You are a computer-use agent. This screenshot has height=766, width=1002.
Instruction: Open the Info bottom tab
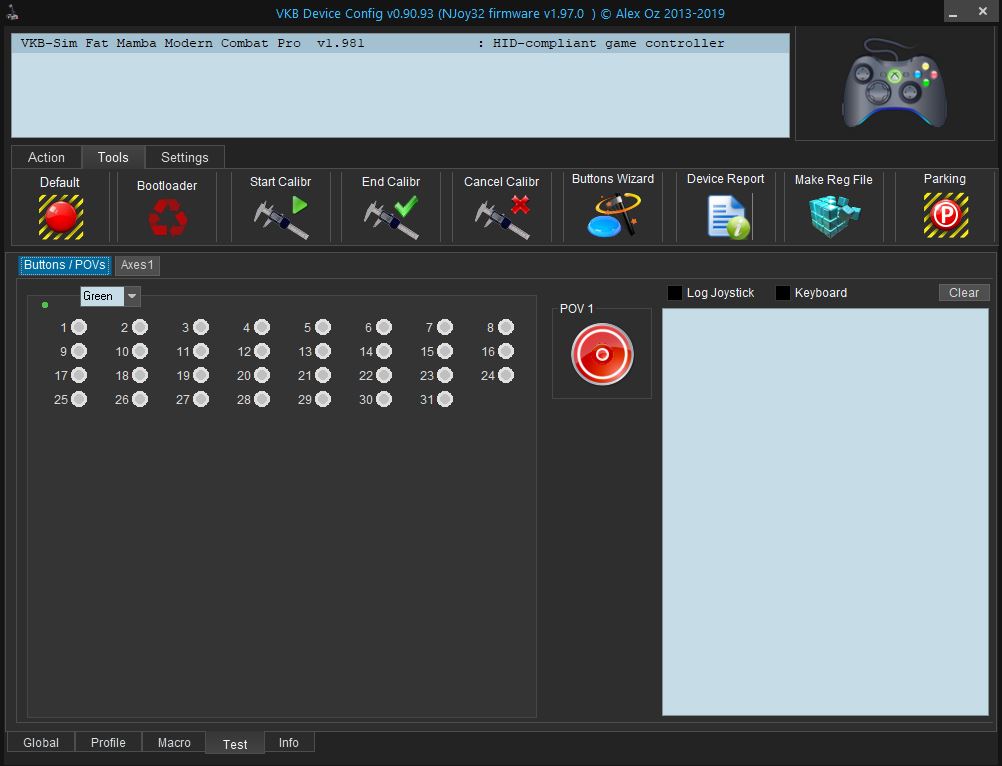289,742
